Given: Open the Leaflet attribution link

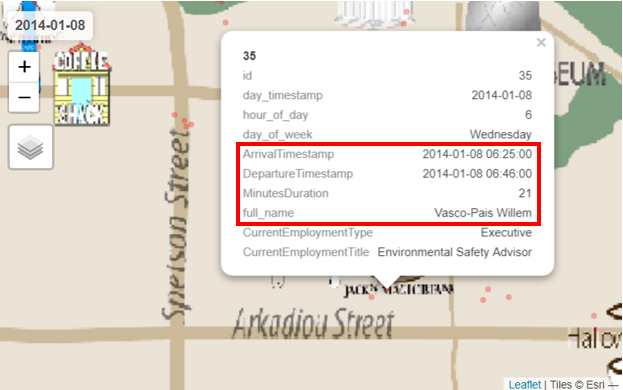Looking at the screenshot, I should (524, 384).
